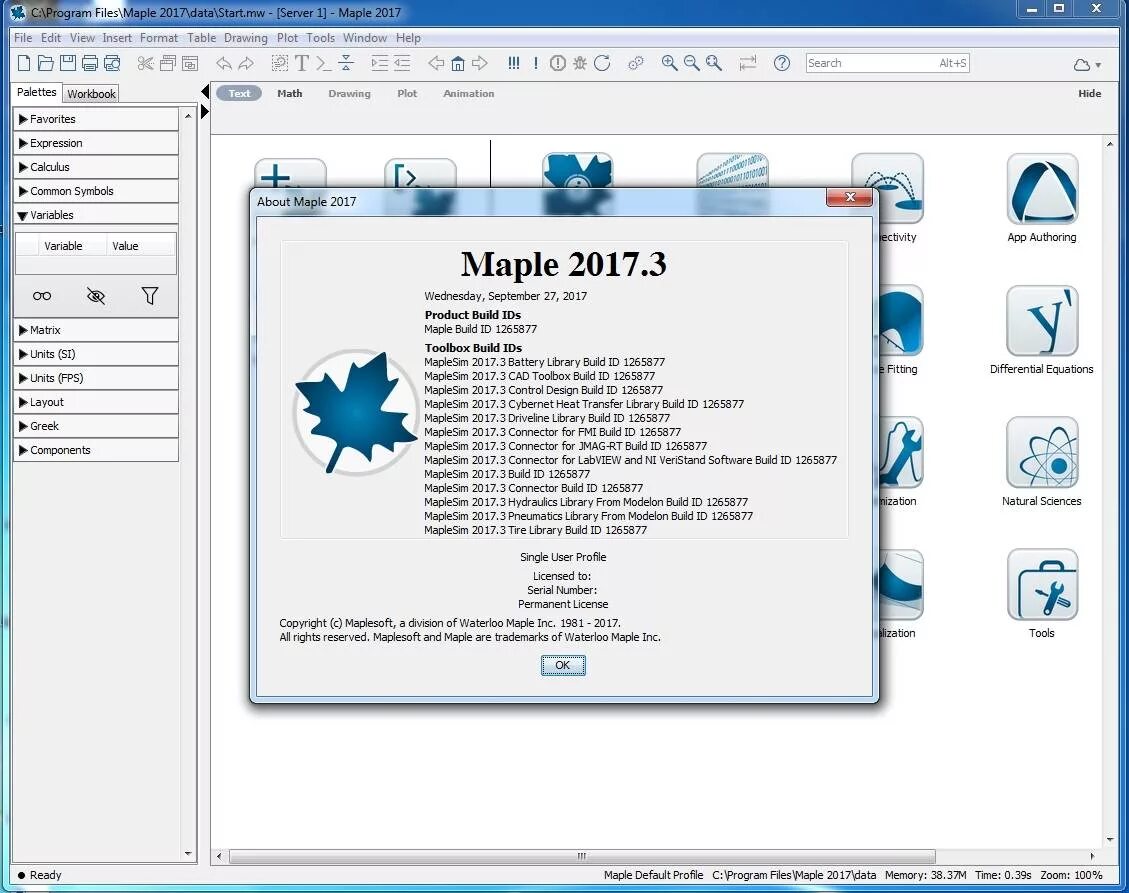The image size is (1129, 893).
Task: Click into the Search field
Action: pos(887,63)
